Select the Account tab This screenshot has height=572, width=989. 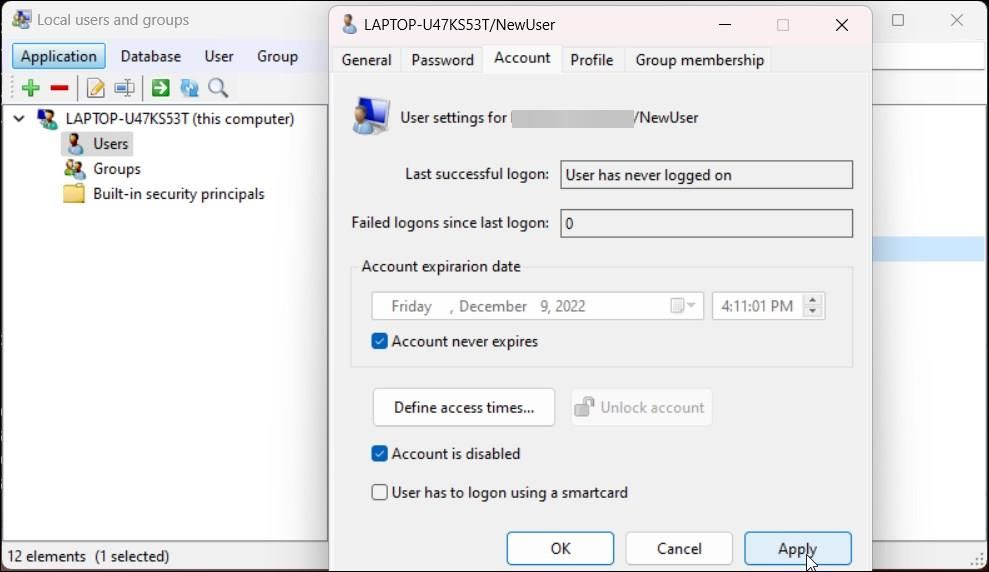[522, 58]
